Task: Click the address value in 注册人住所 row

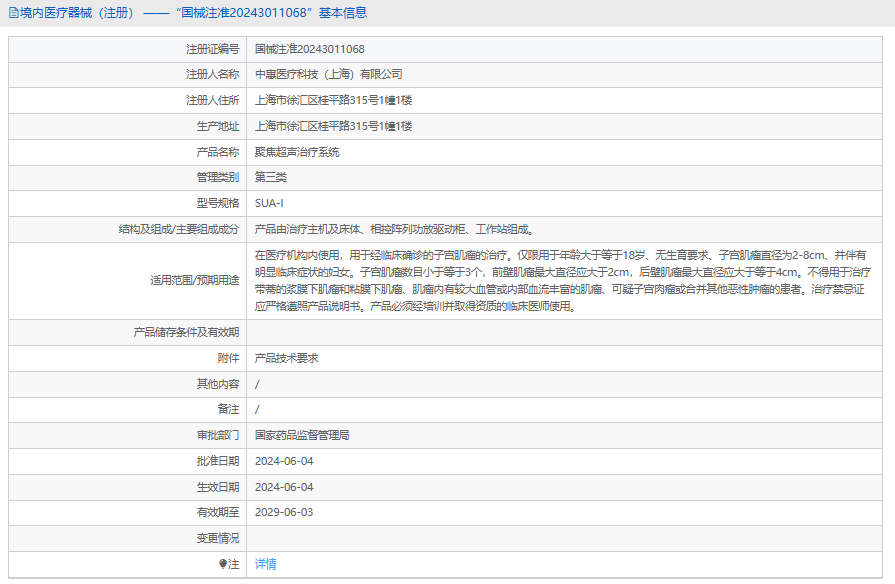Action: coord(333,100)
